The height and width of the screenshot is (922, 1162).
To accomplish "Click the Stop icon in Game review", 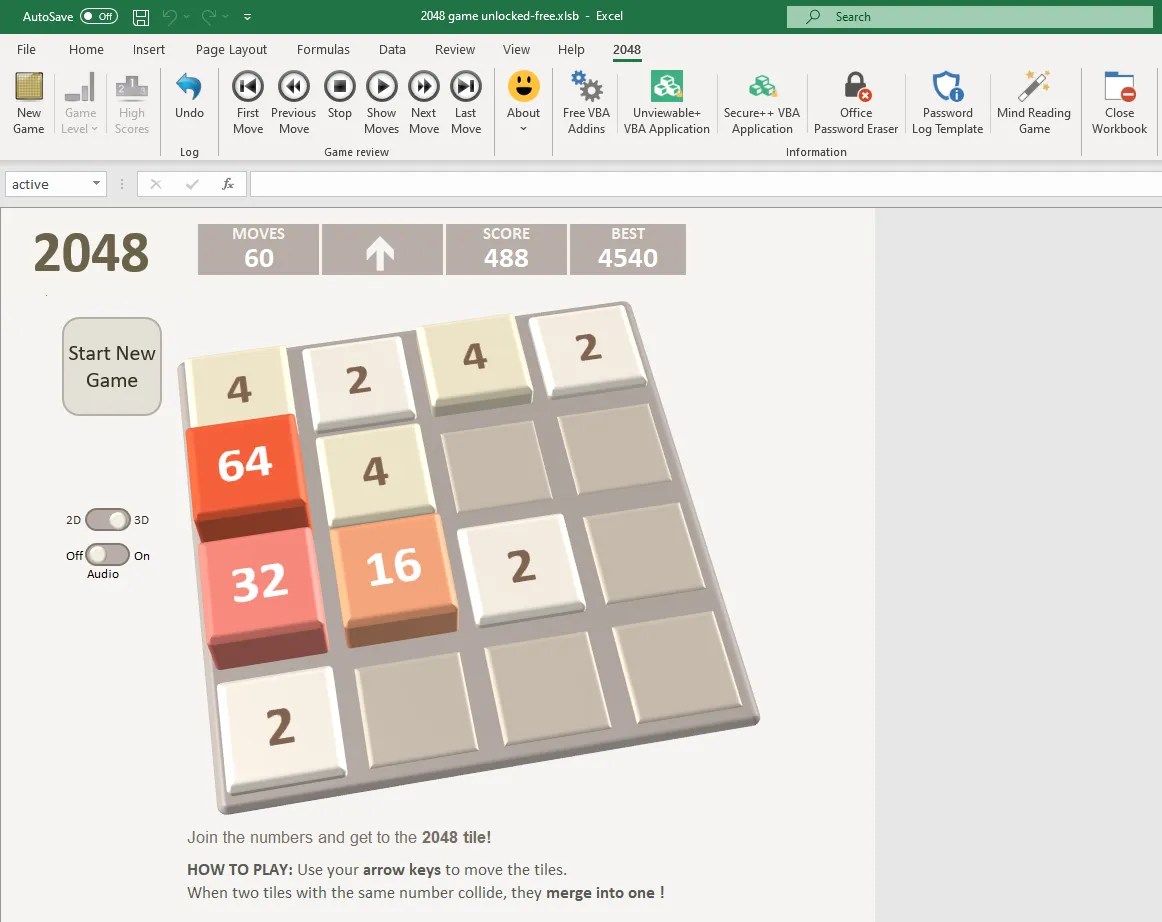I will point(340,86).
